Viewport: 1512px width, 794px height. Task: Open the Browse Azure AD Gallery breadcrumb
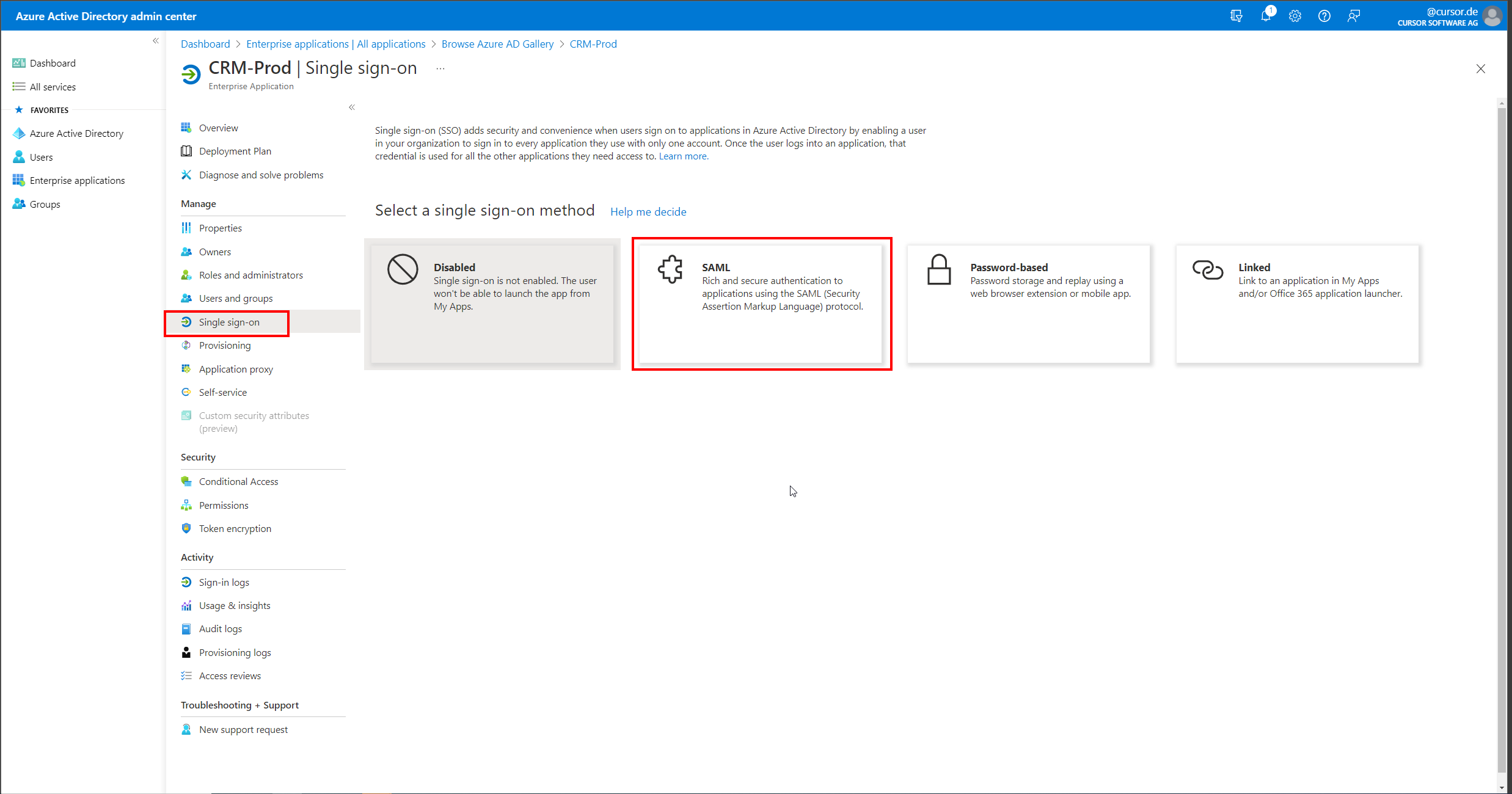click(x=497, y=43)
